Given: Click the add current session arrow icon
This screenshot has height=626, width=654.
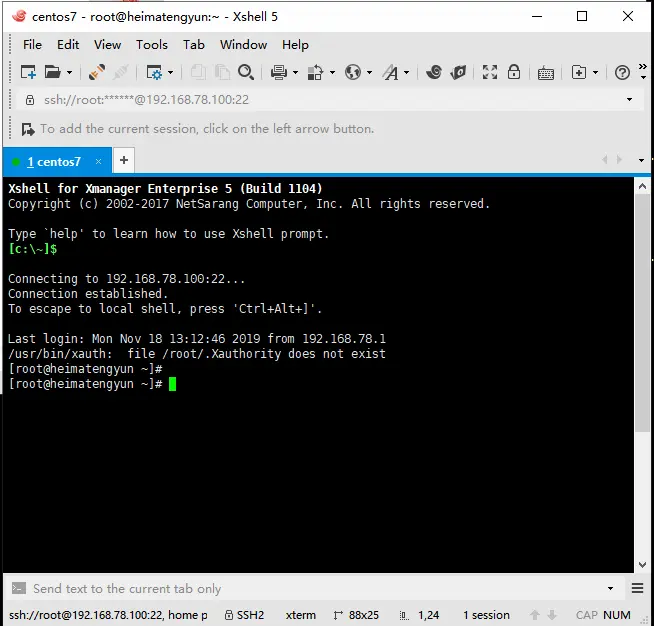Looking at the screenshot, I should click(x=28, y=129).
